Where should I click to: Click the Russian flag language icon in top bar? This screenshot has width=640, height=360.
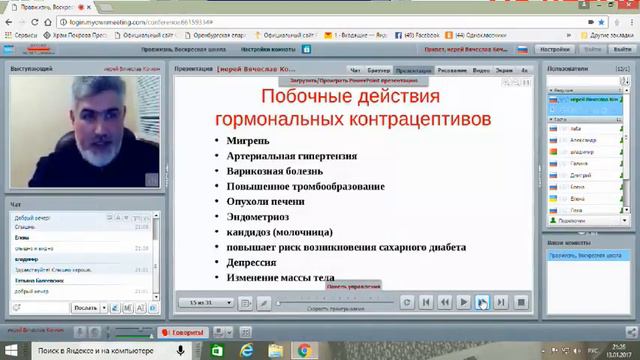(x=522, y=49)
